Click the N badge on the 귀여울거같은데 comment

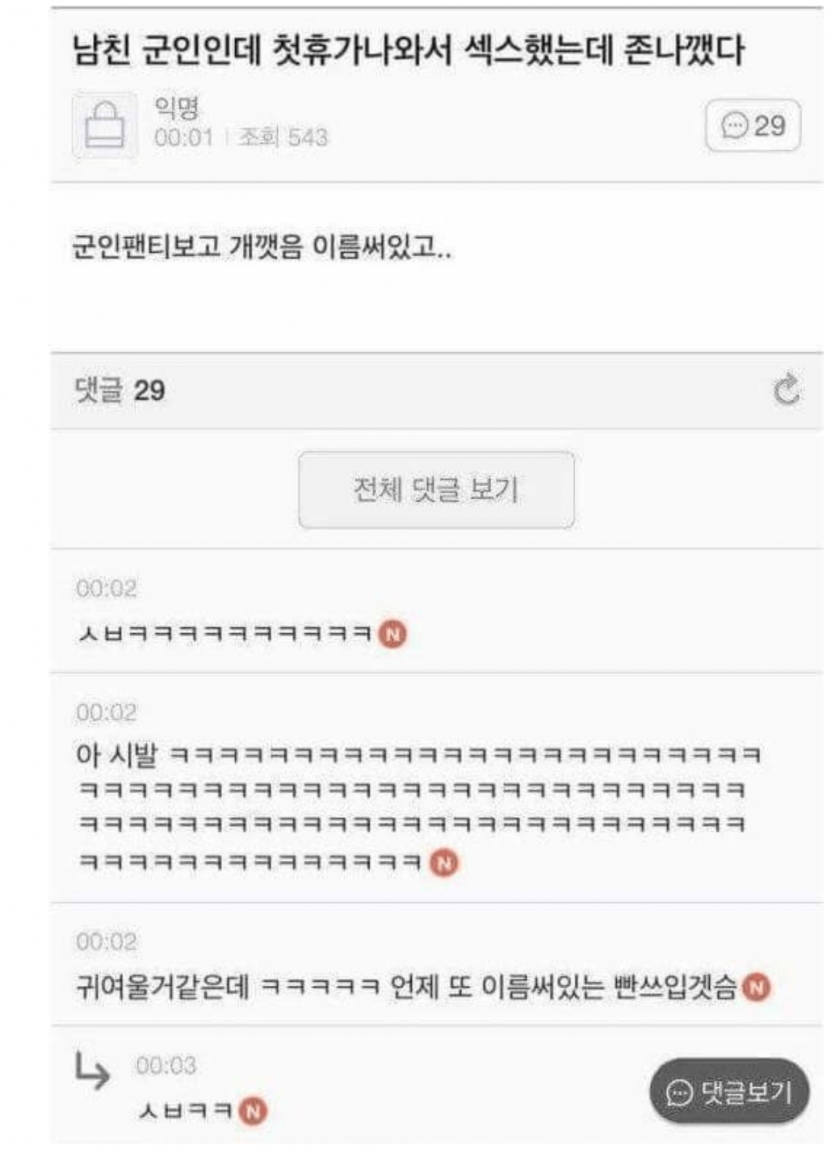click(756, 987)
